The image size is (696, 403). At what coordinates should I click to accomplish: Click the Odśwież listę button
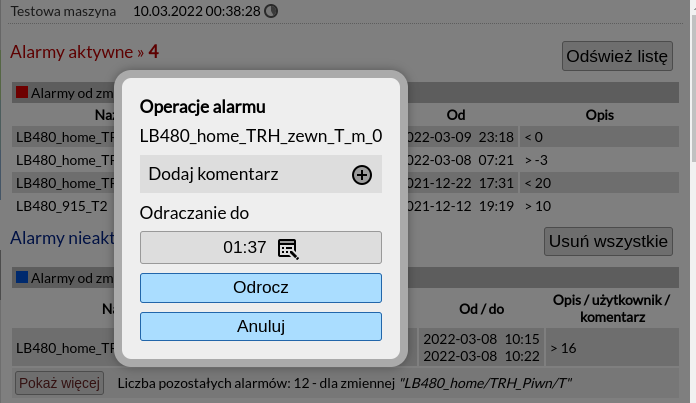tap(617, 56)
